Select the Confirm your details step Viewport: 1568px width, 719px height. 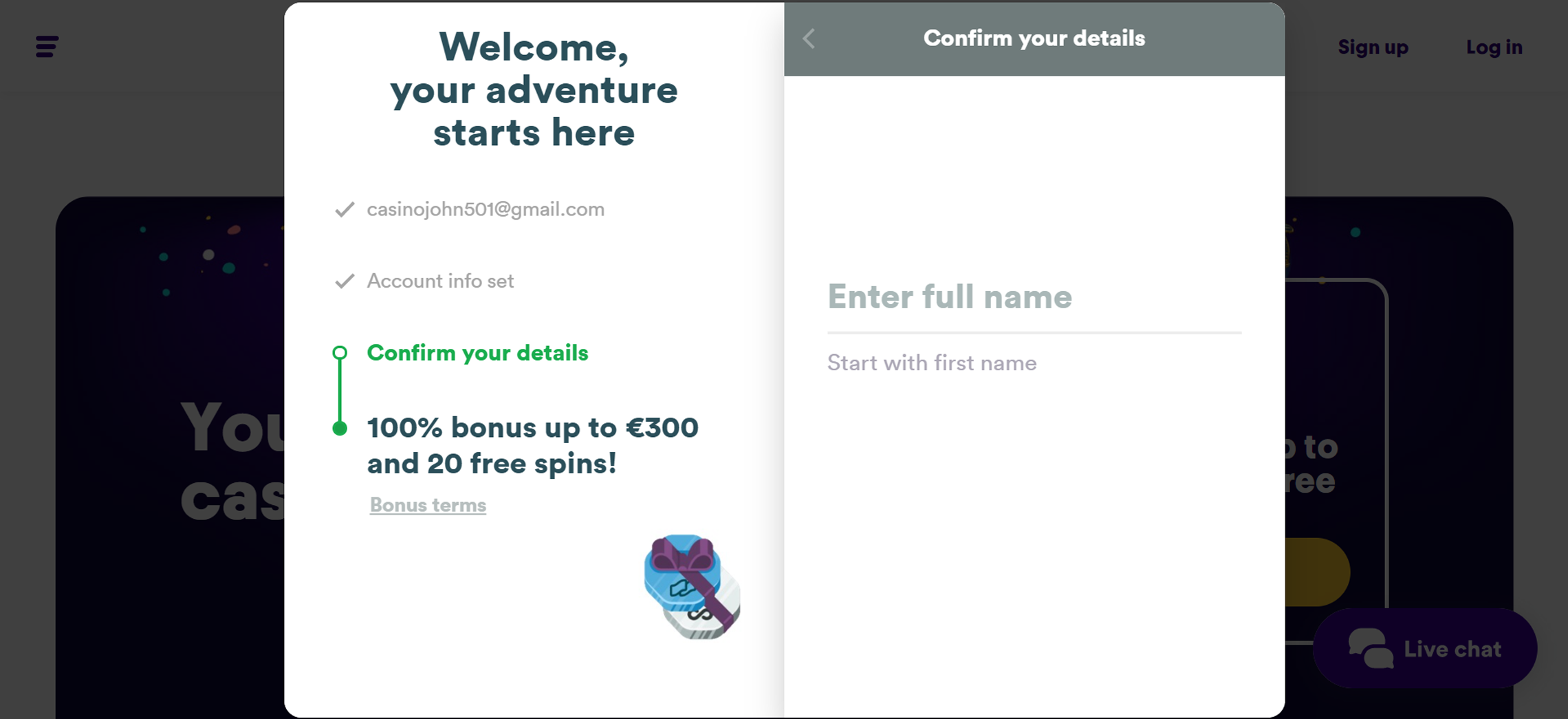tap(478, 353)
